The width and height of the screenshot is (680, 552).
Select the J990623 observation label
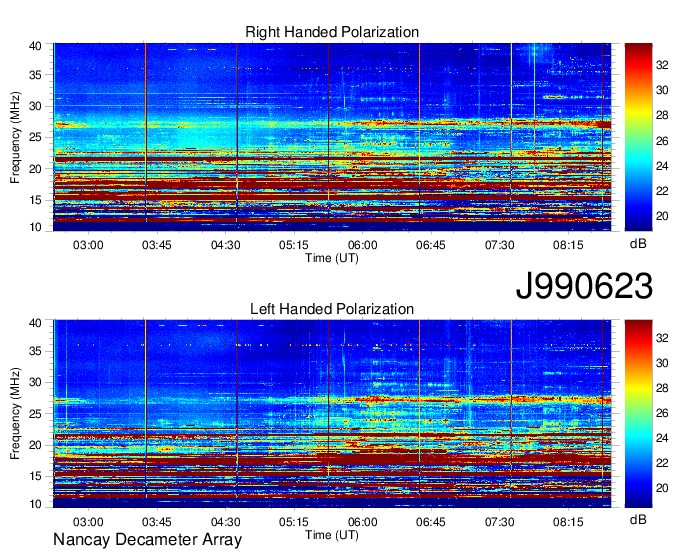584,286
